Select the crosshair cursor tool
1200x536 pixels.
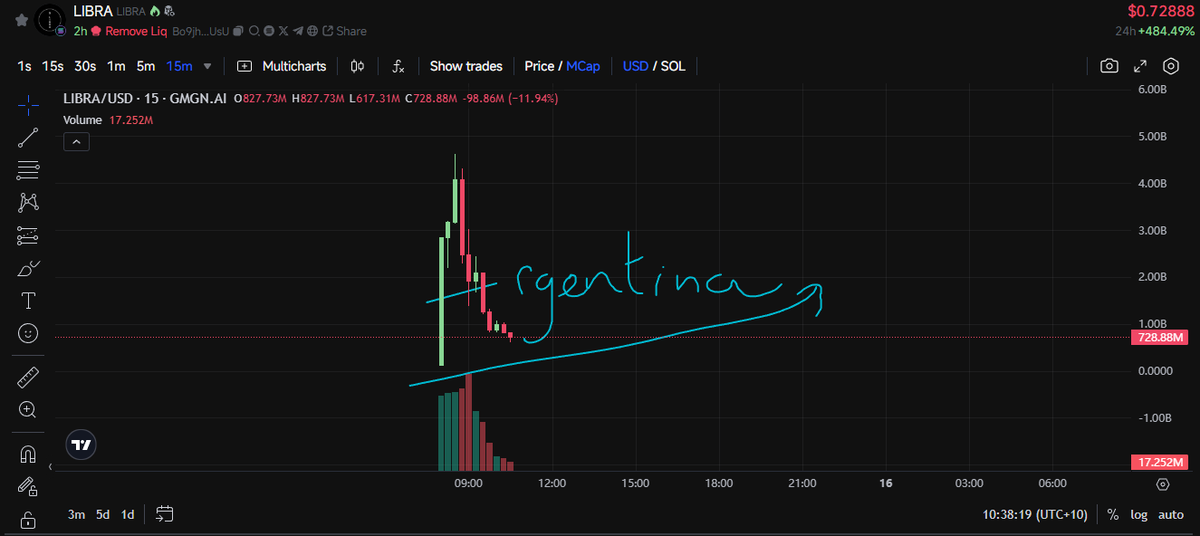click(28, 104)
